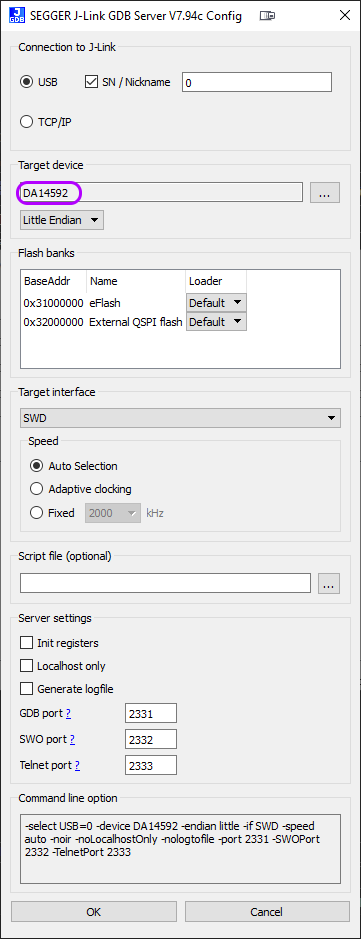Viewport: 361px width, 939px height.
Task: Open the target device browse button
Action: coord(325,193)
